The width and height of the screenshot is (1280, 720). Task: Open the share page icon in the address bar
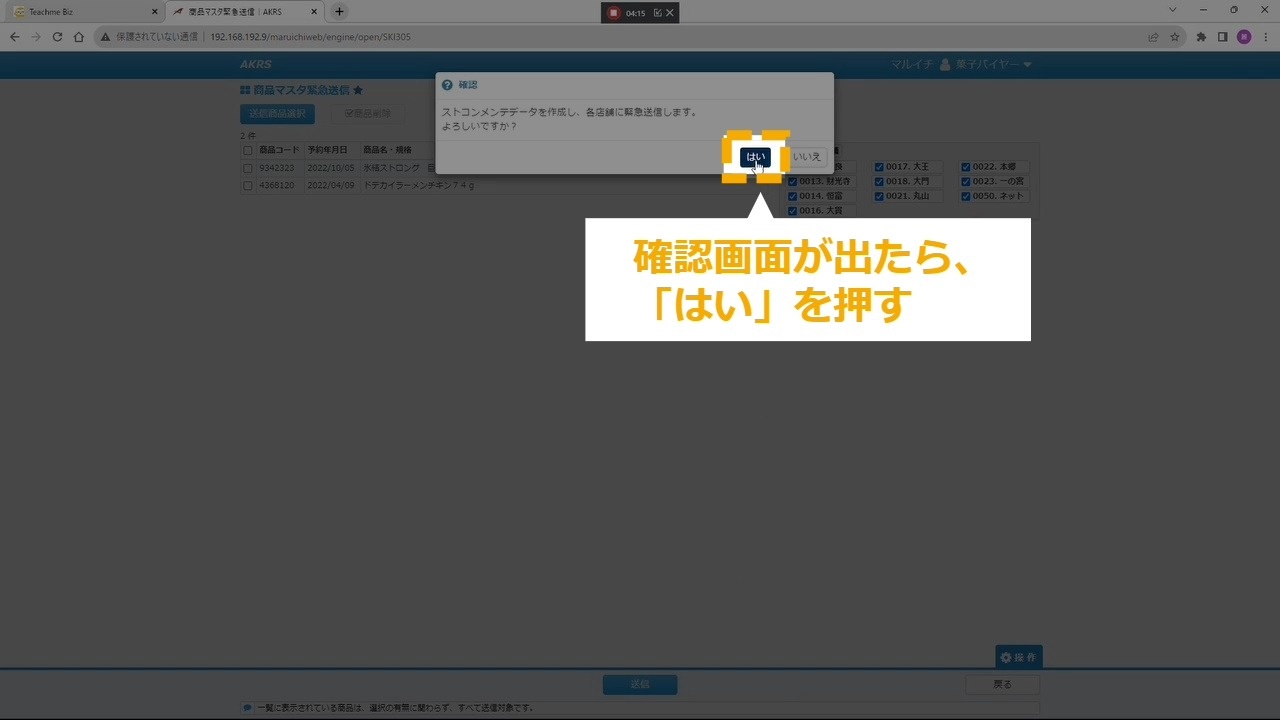click(x=1153, y=37)
